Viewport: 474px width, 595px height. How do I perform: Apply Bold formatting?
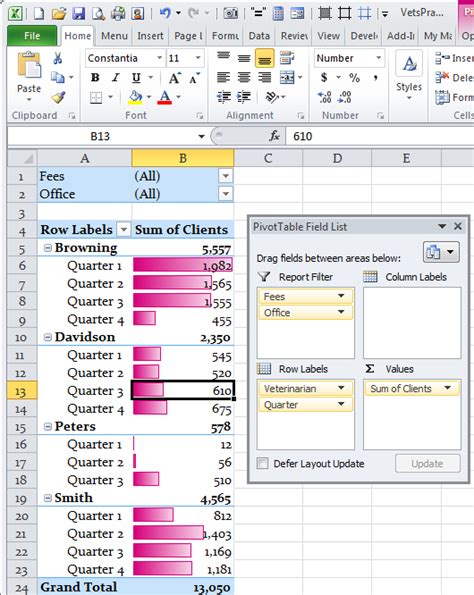[95, 78]
